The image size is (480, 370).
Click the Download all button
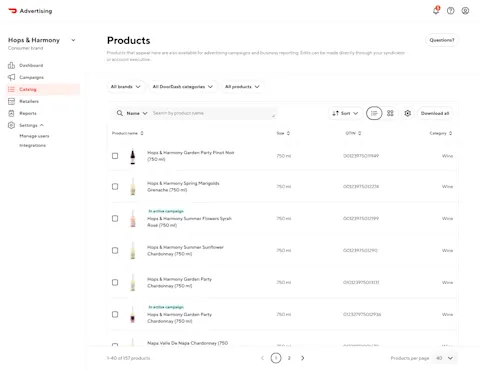click(x=435, y=113)
